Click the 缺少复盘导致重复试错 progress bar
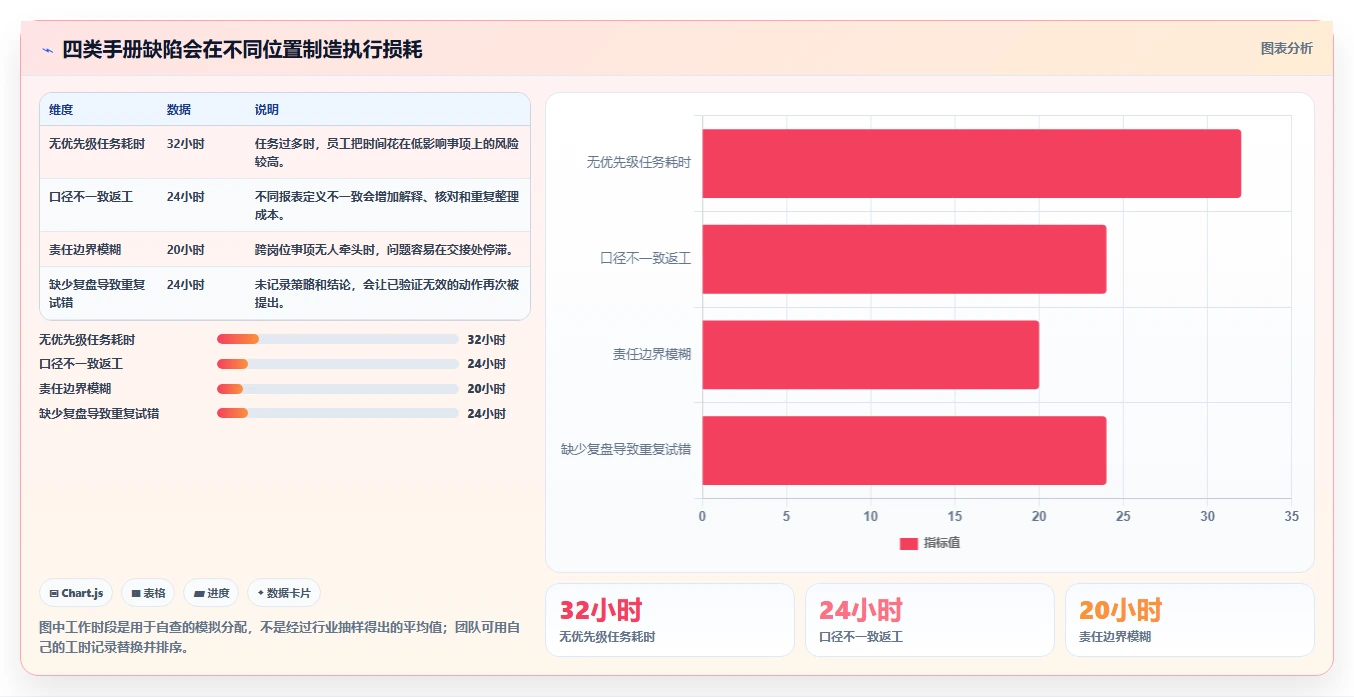The image size is (1354, 697). tap(337, 413)
